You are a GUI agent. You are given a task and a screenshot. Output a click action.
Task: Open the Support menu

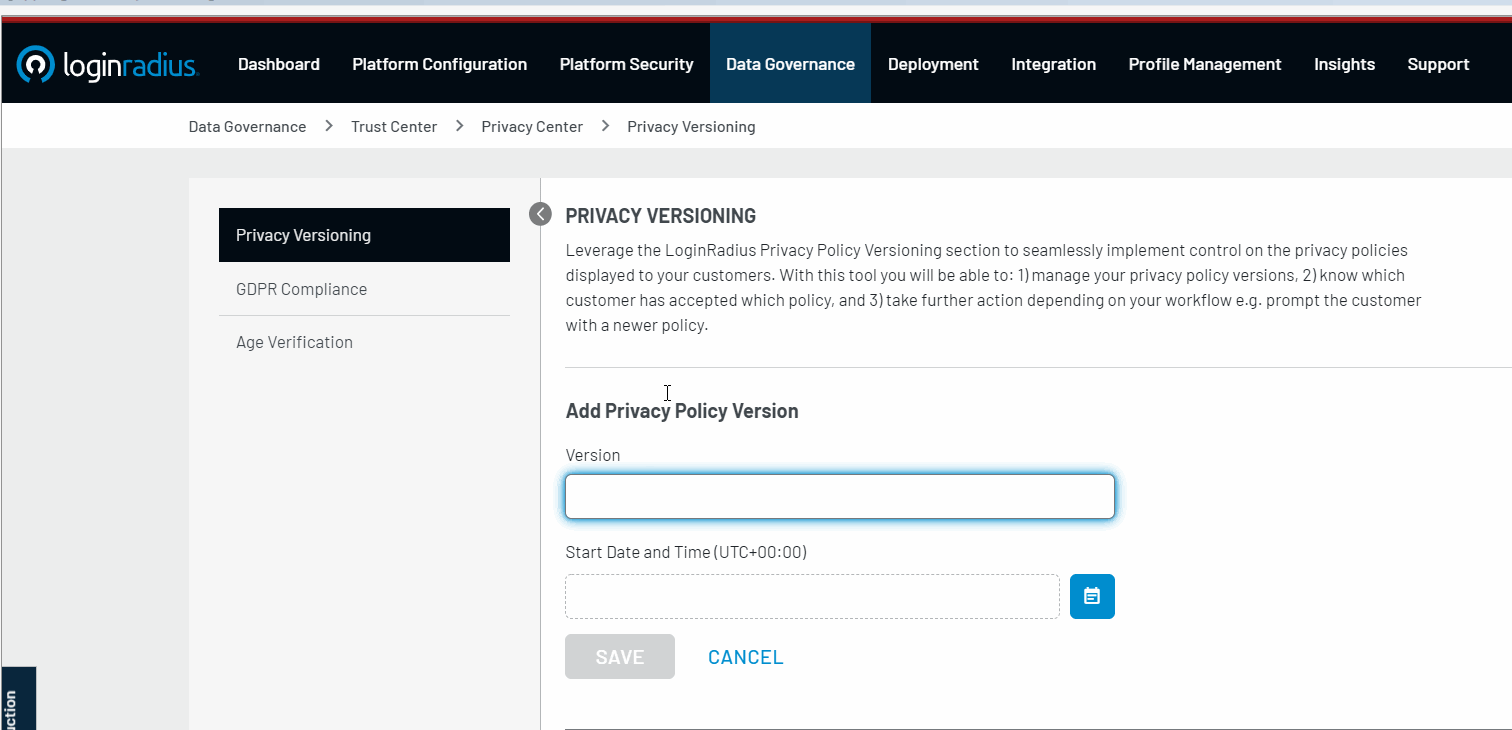(x=1438, y=64)
